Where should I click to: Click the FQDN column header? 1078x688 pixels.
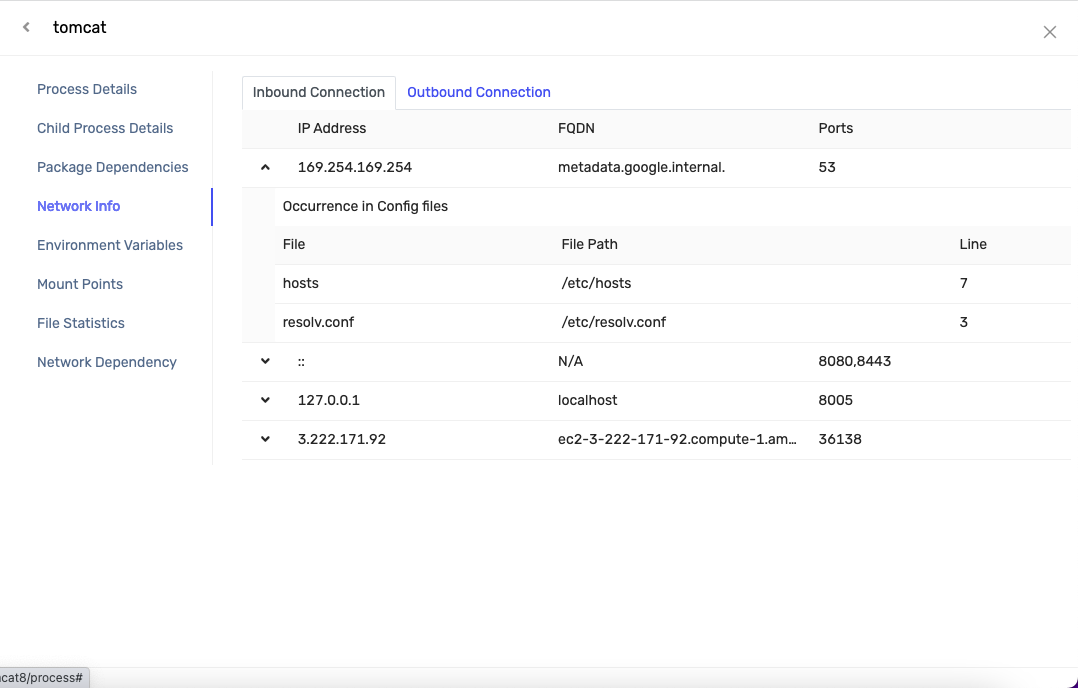pos(576,129)
